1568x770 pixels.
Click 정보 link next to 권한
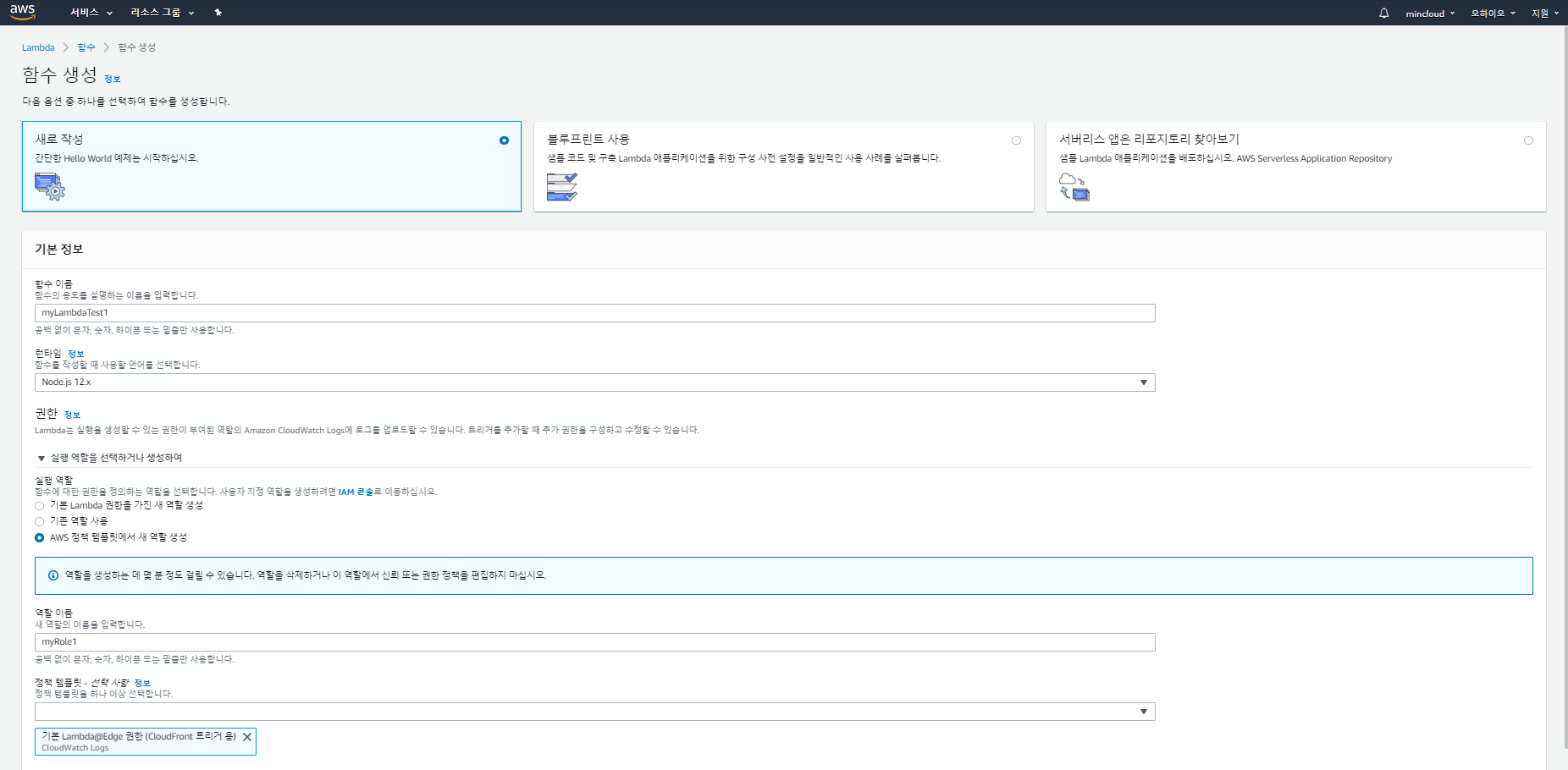[72, 415]
